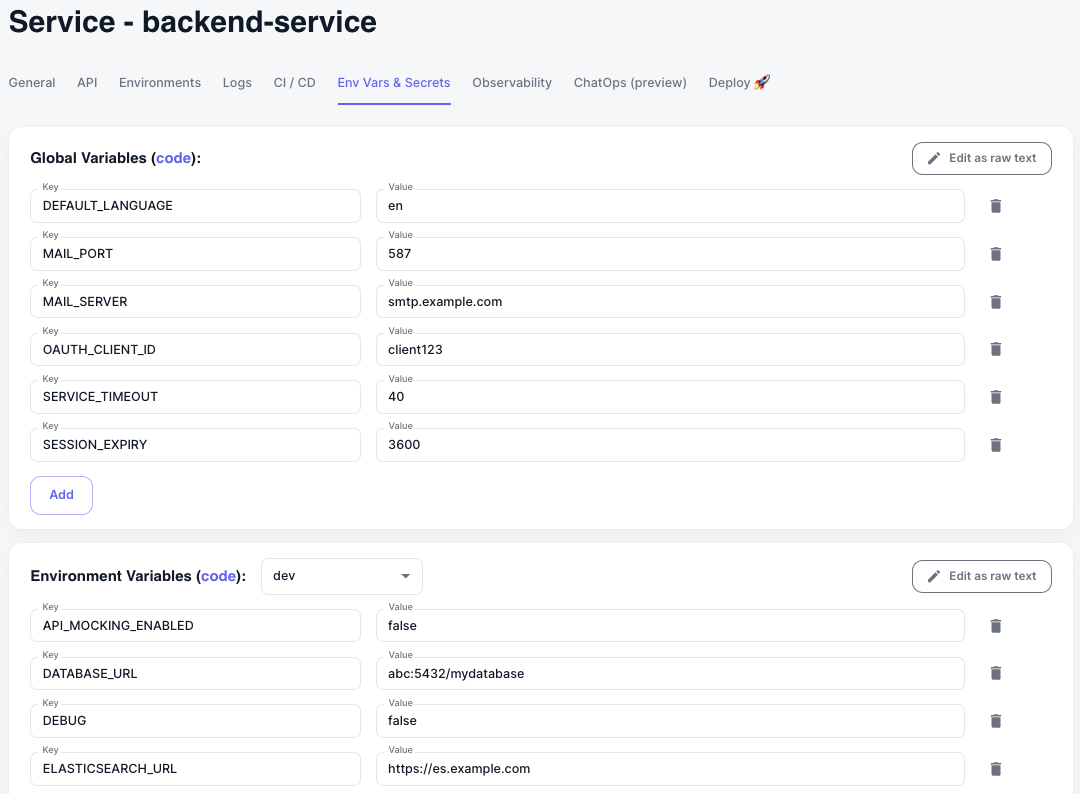The height and width of the screenshot is (794, 1080).
Task: Open the dev environment dropdown
Action: tap(341, 576)
